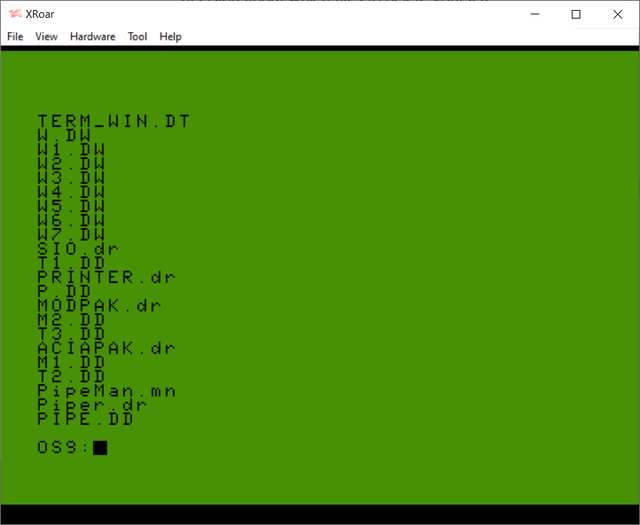Click the ACIAPAK.dr entry
Screen dimensions: 640x525
click(107, 348)
